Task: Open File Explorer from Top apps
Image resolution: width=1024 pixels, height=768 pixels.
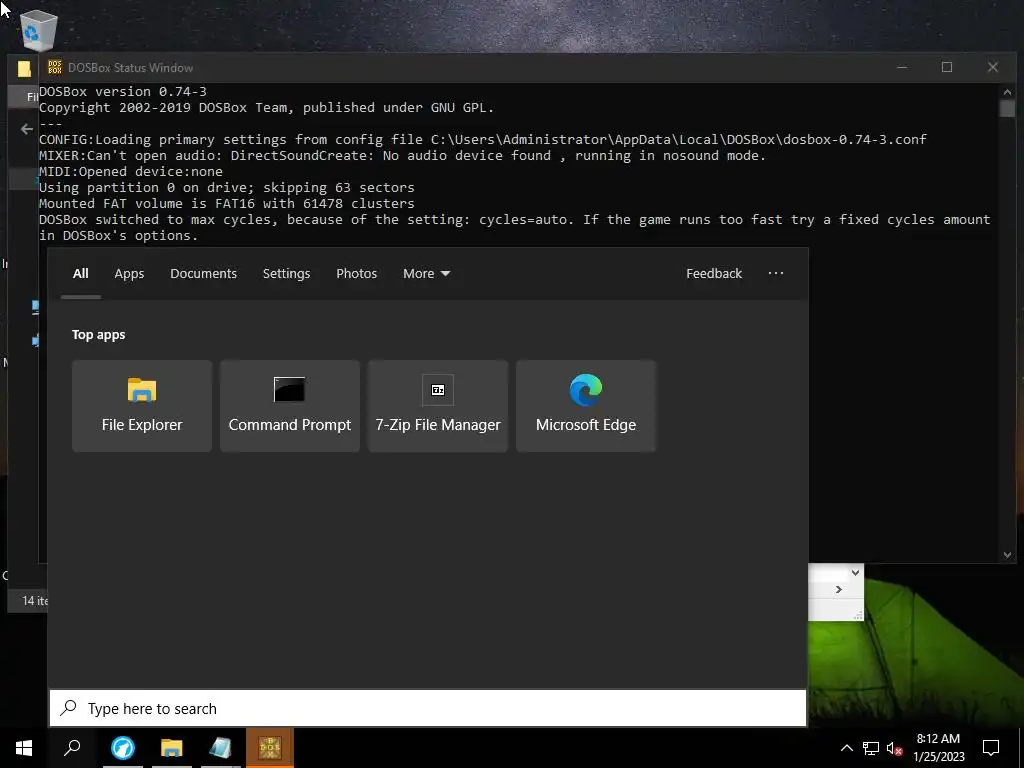Action: (x=142, y=406)
